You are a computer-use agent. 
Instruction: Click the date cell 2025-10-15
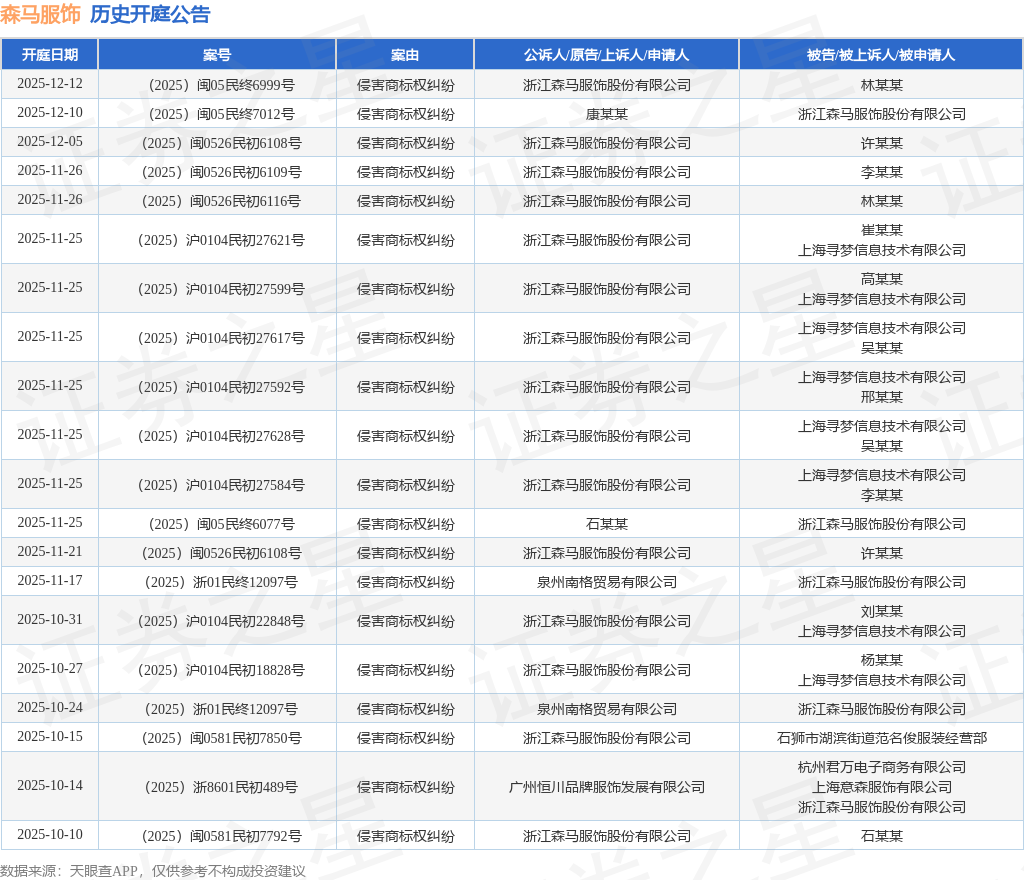50,736
